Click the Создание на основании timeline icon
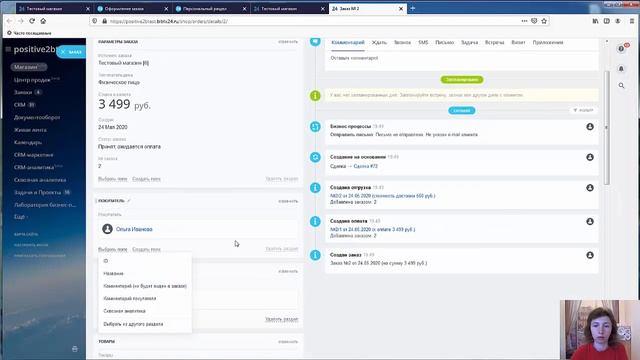This screenshot has height=360, width=640. coord(315,157)
